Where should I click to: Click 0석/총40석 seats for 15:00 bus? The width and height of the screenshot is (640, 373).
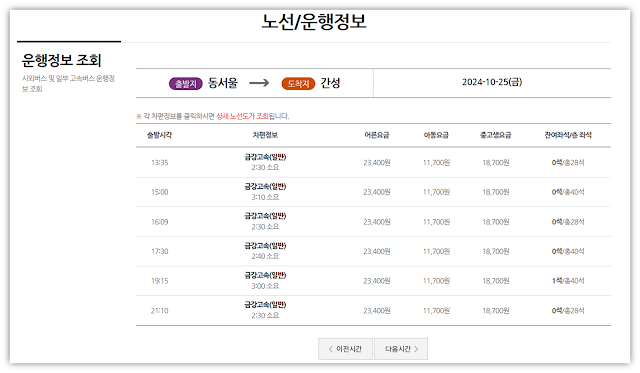[x=568, y=192]
